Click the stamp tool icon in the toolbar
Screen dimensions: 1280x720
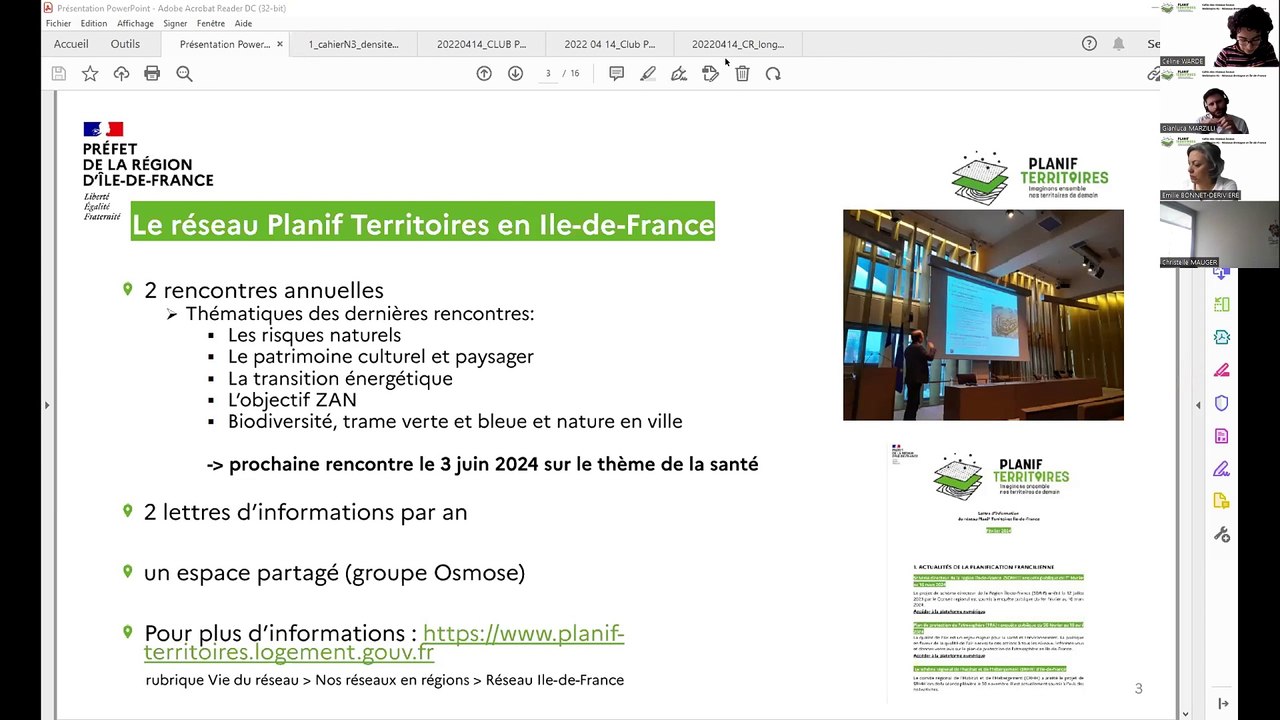click(x=710, y=73)
